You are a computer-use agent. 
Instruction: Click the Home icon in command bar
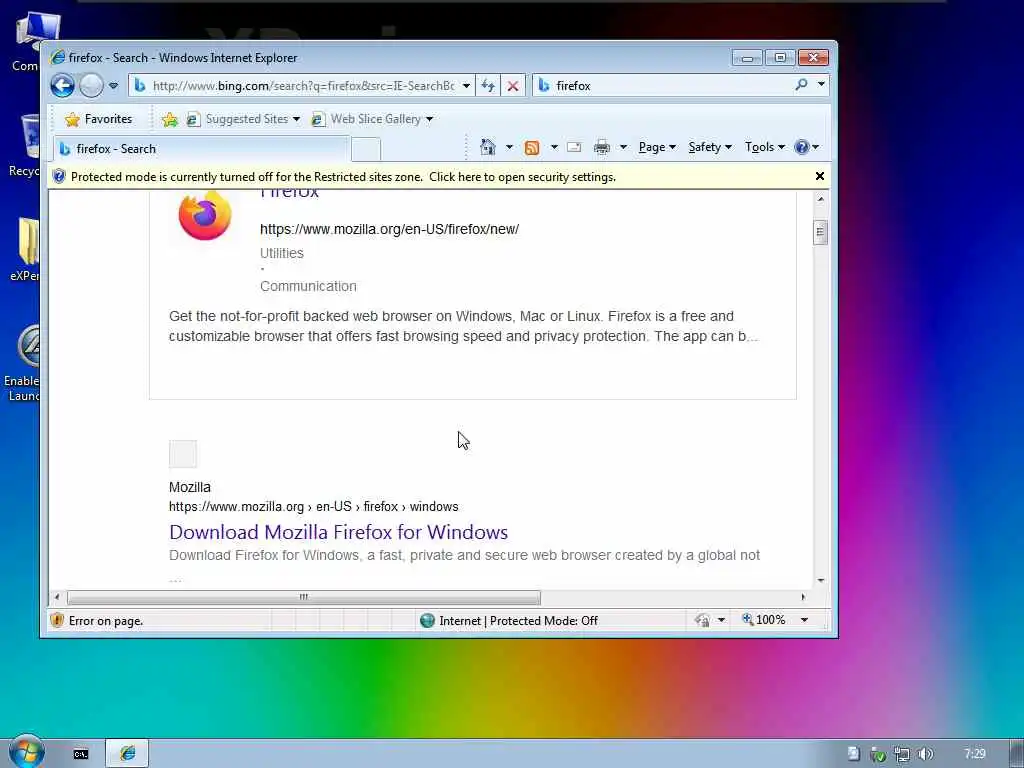coord(488,147)
